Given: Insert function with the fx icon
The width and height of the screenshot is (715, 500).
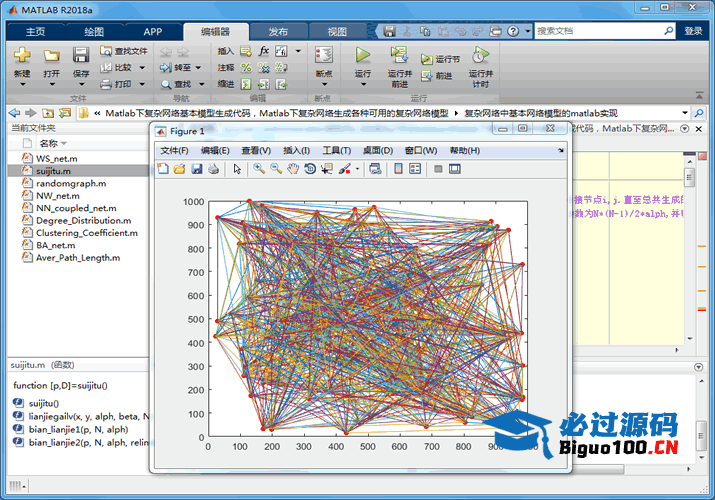Looking at the screenshot, I should 264,51.
